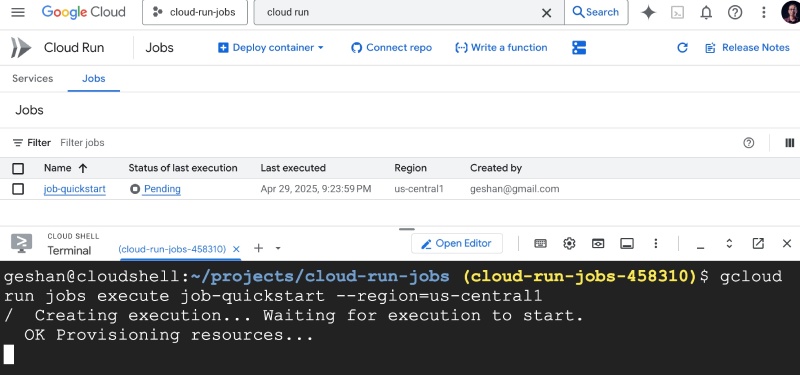Click the Cloud Shell terminal logo icon
800x375 pixels.
click(x=21, y=244)
